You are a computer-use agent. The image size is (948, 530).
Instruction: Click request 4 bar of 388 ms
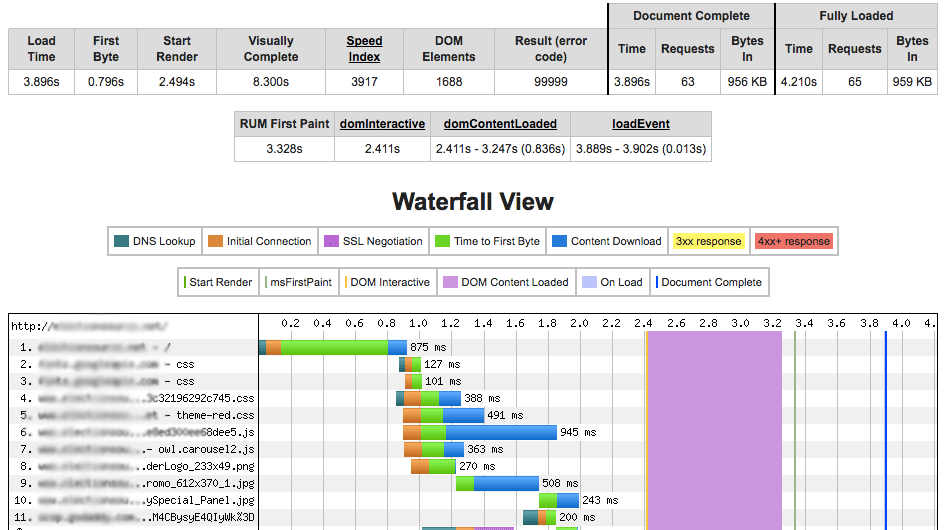coord(429,398)
